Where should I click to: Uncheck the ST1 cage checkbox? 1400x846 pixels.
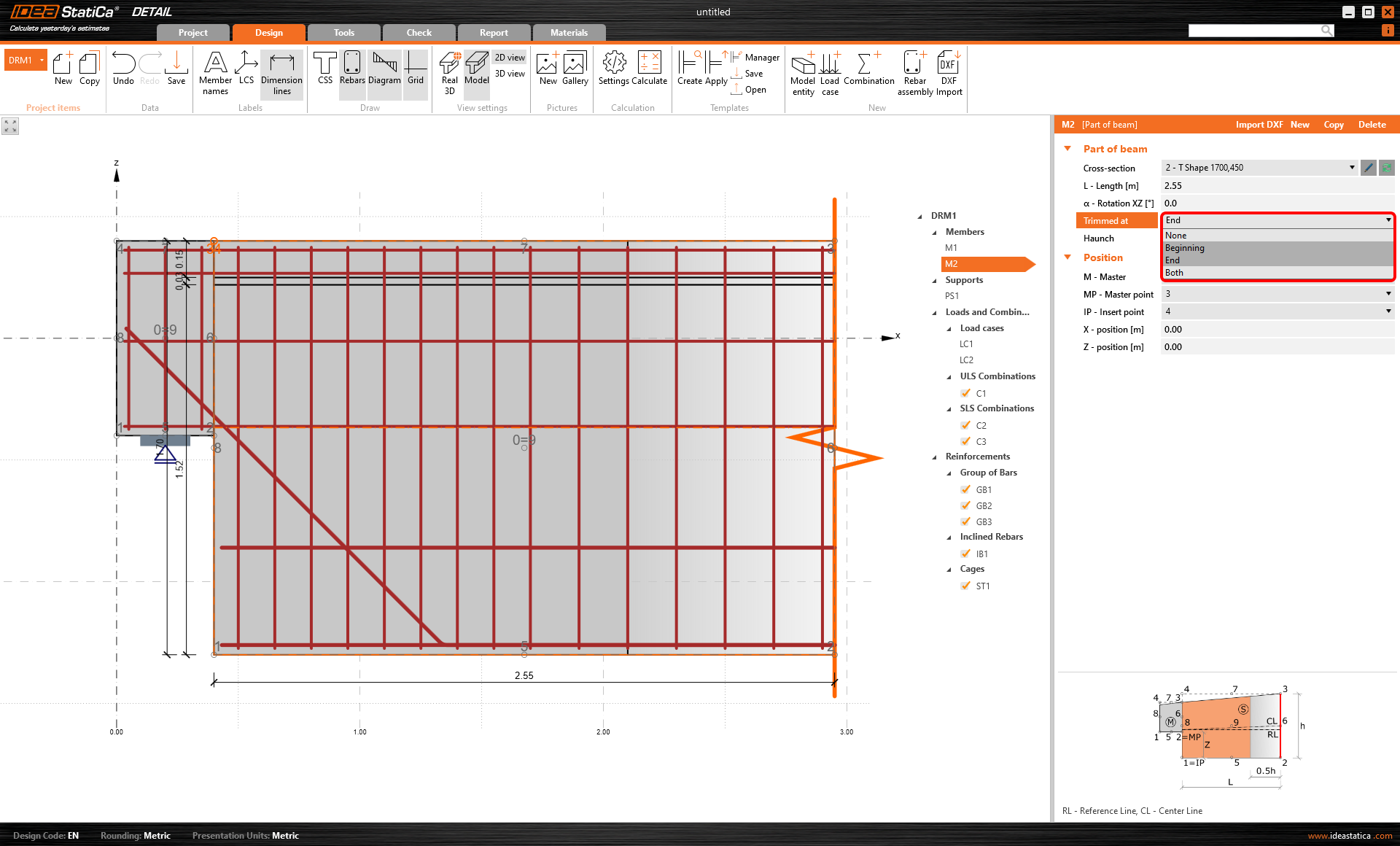coord(965,586)
